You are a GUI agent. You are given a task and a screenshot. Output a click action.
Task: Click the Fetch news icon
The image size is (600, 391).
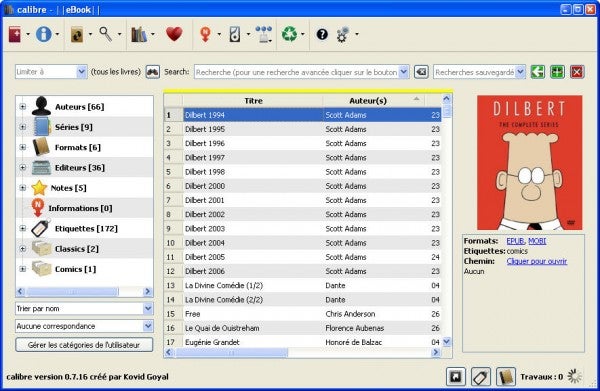point(205,34)
